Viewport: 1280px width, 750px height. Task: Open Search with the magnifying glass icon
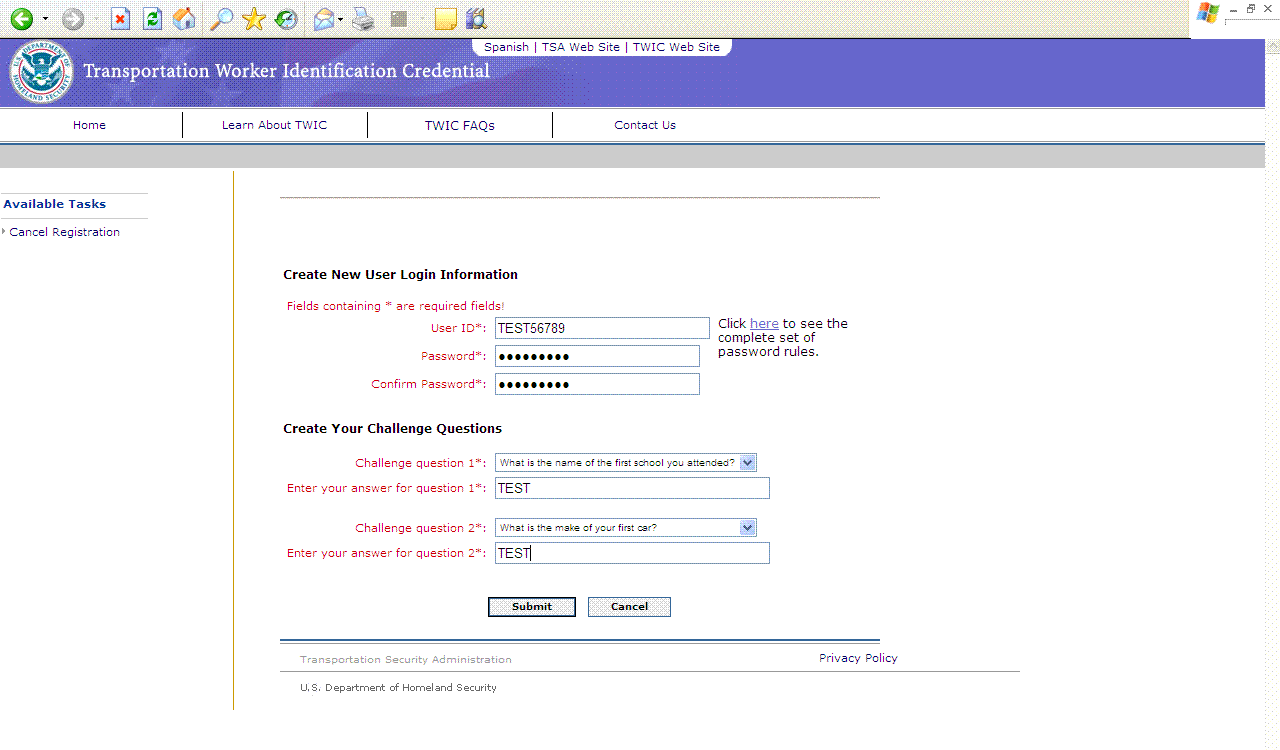tap(221, 19)
